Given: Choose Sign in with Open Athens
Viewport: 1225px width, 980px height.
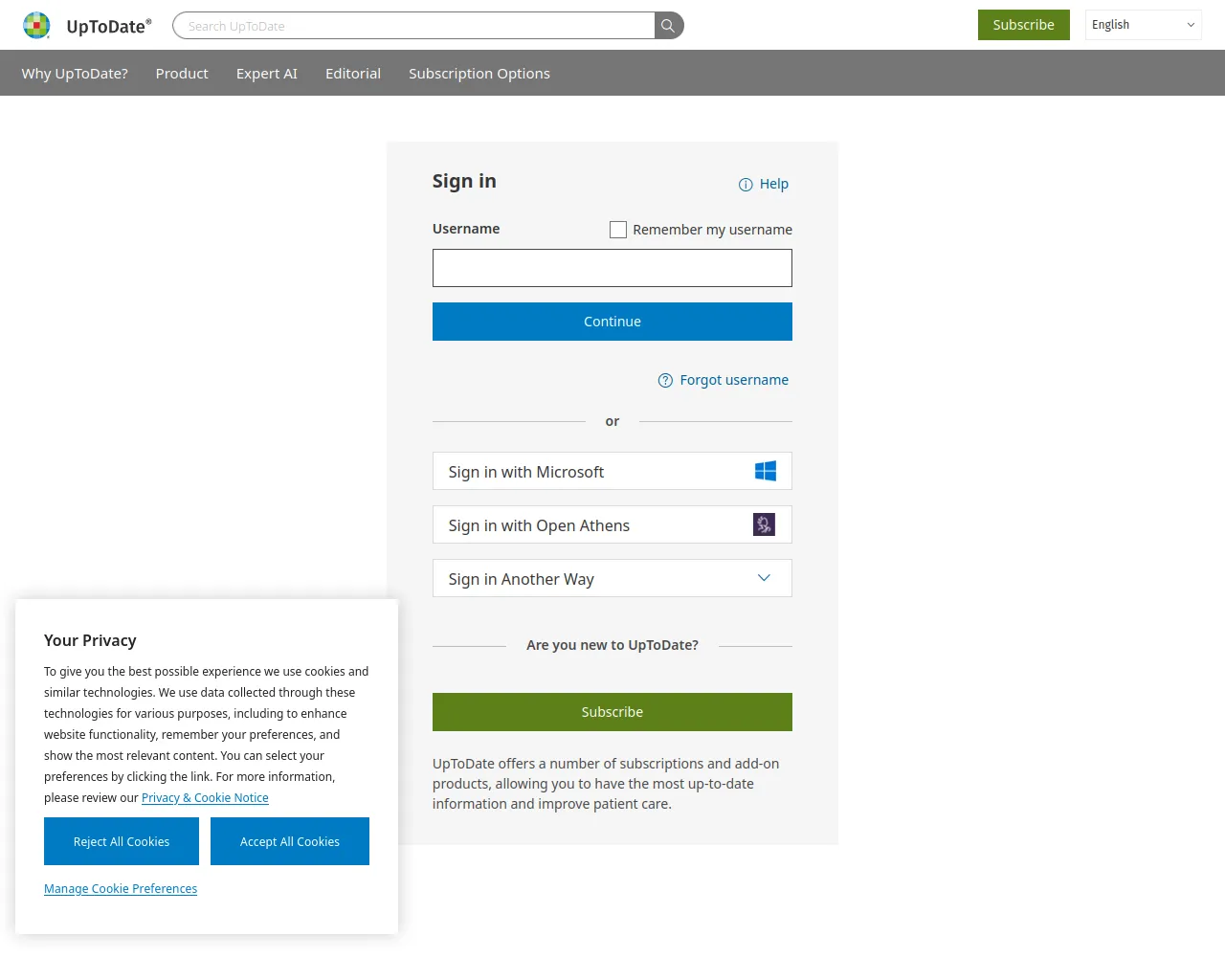Looking at the screenshot, I should click(x=612, y=524).
